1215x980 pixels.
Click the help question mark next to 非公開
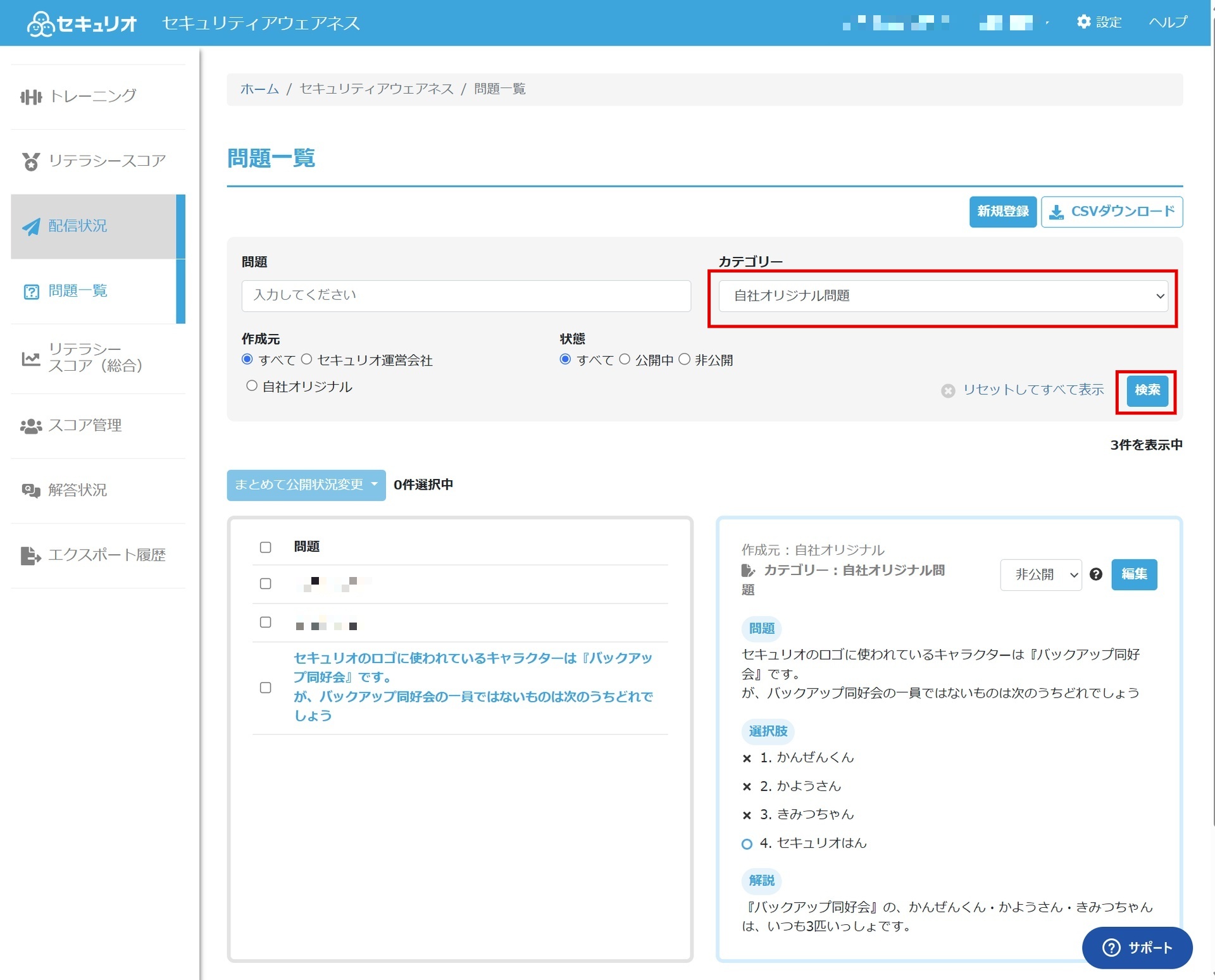[1096, 574]
